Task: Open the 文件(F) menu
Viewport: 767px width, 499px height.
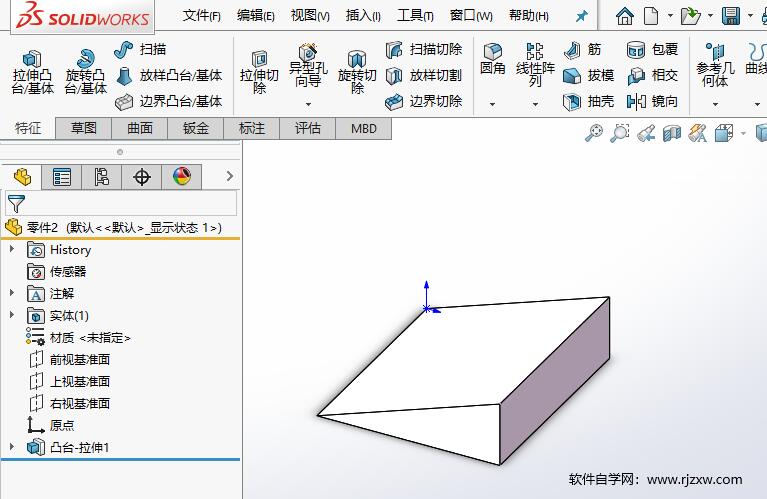Action: [202, 16]
